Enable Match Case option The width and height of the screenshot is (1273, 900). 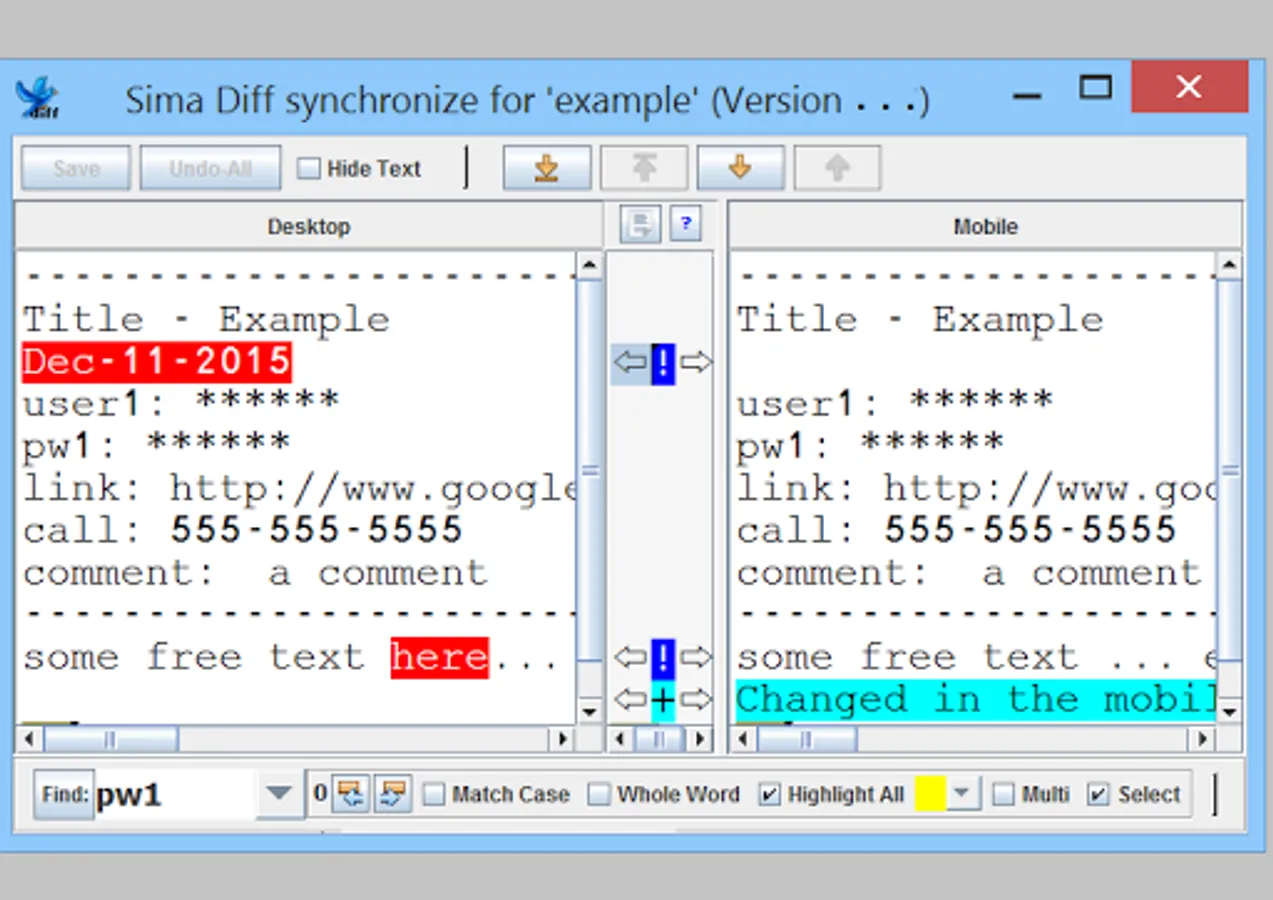[433, 795]
